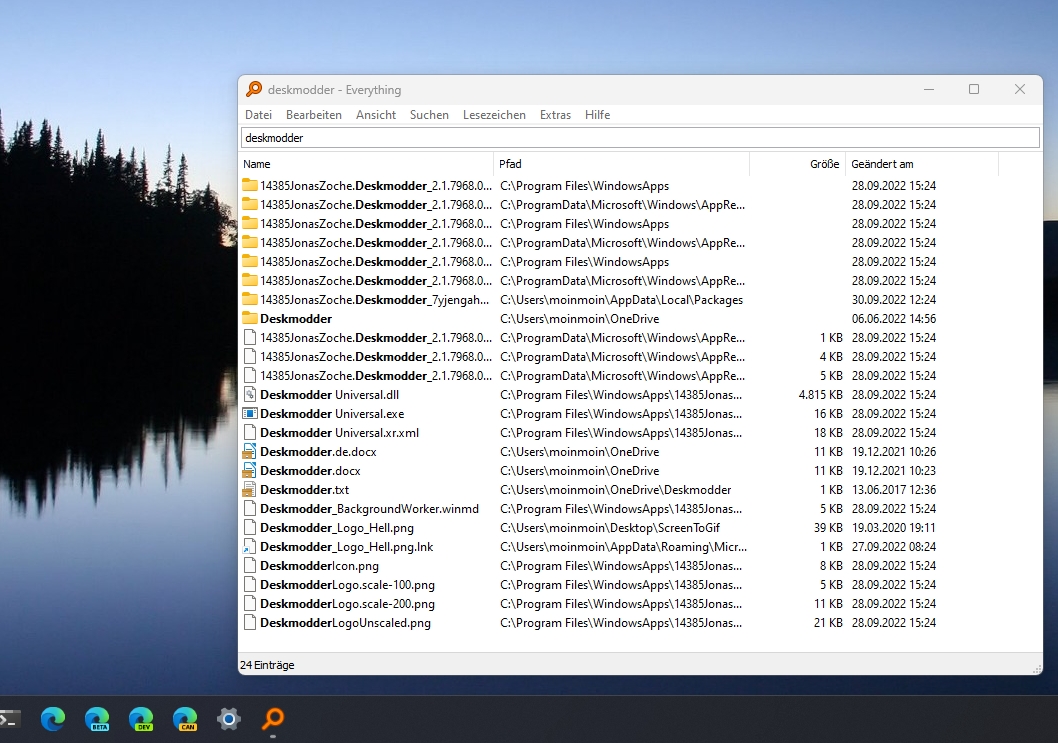Click the Everything icon in the taskbar
1058x743 pixels.
point(273,719)
